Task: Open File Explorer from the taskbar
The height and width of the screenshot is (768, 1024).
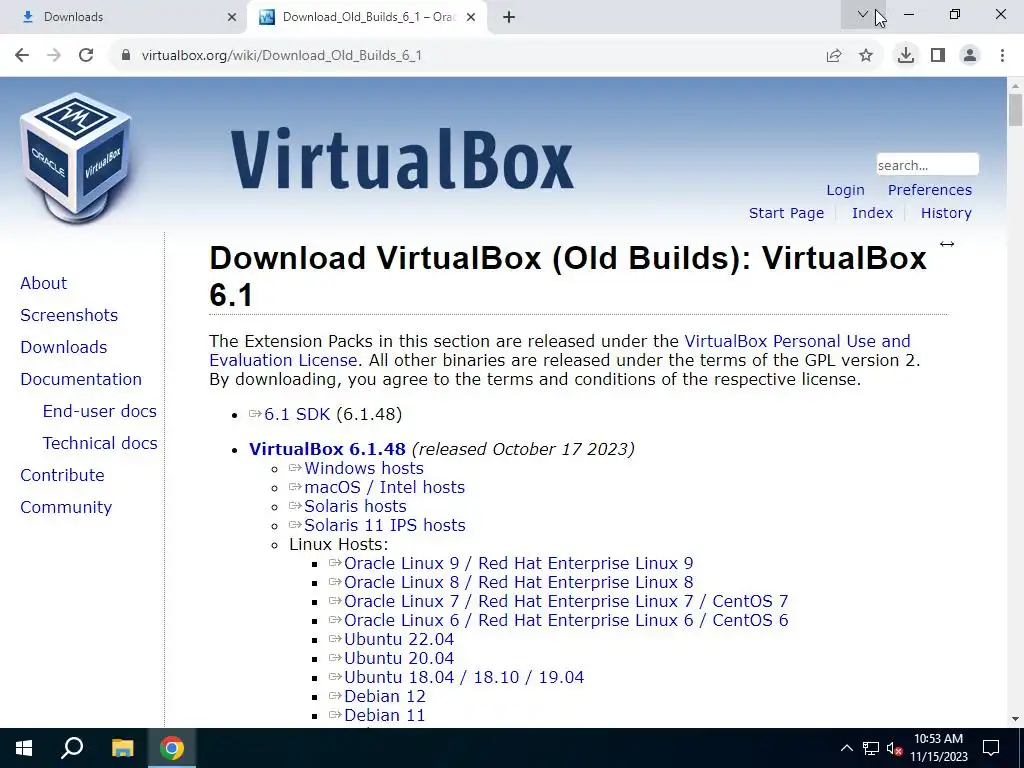Action: click(x=122, y=748)
